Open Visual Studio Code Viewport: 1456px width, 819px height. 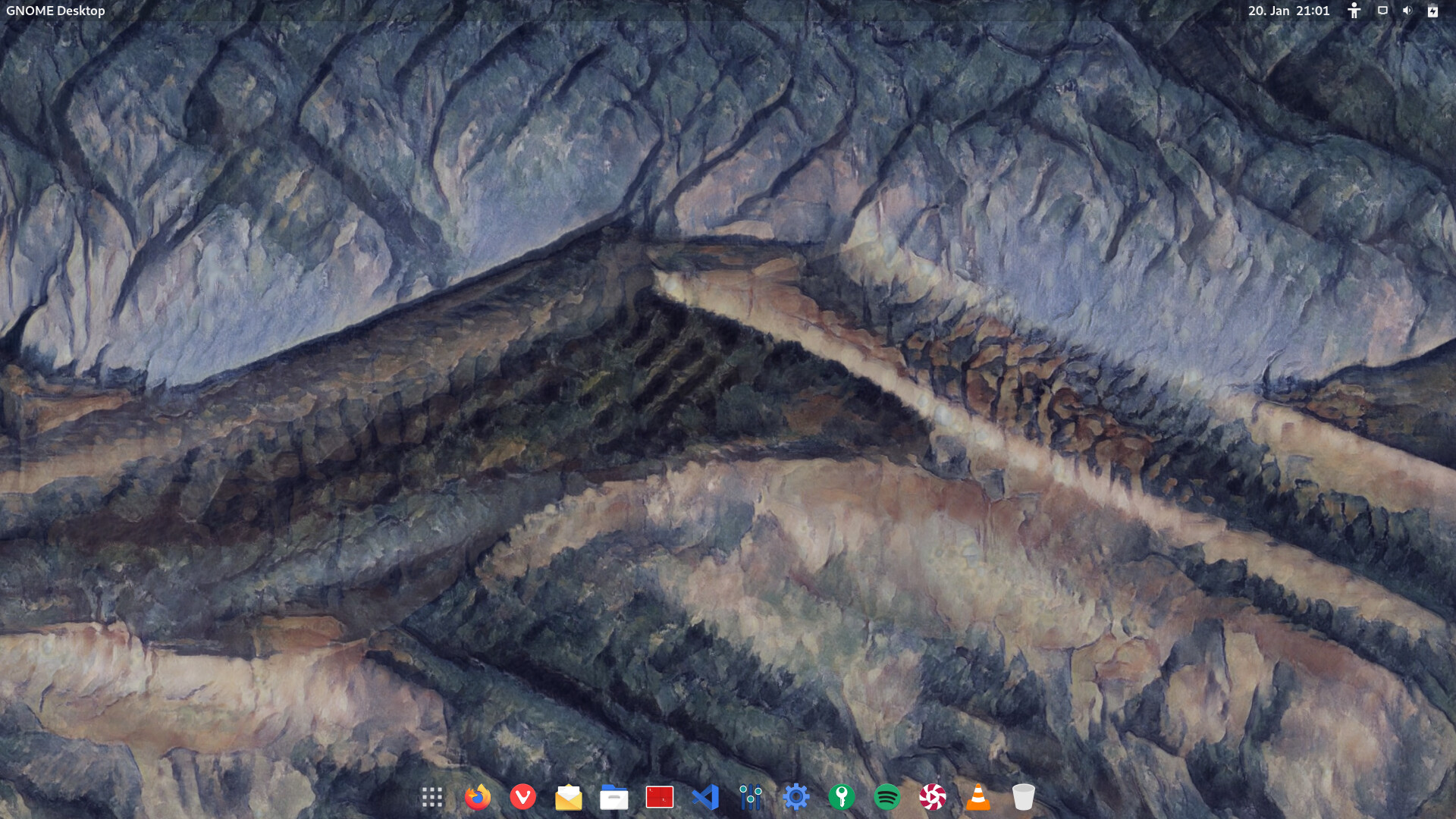pos(704,797)
